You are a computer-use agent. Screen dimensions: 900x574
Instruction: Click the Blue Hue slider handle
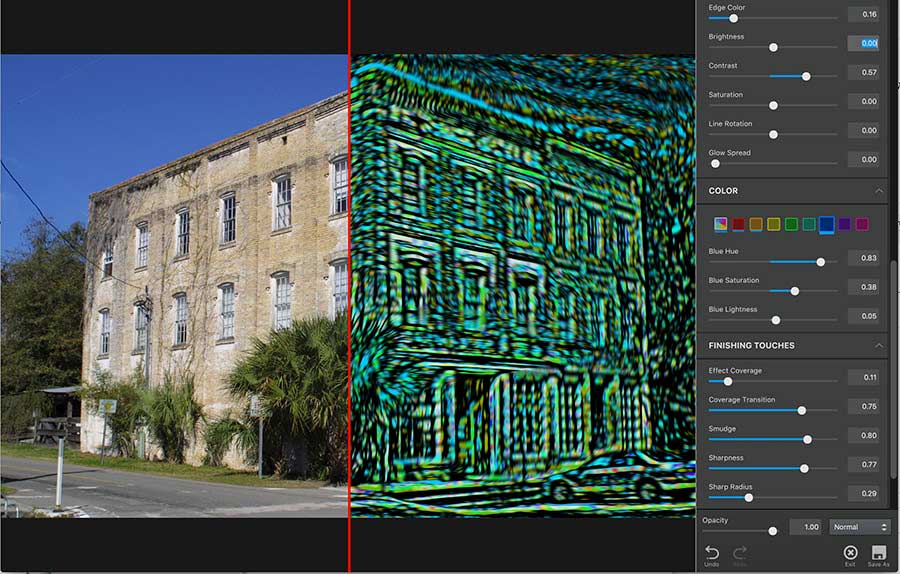[821, 262]
